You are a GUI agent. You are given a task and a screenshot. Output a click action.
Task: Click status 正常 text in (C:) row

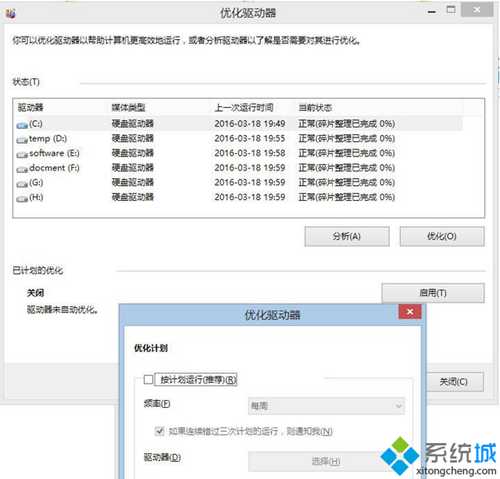(x=347, y=124)
